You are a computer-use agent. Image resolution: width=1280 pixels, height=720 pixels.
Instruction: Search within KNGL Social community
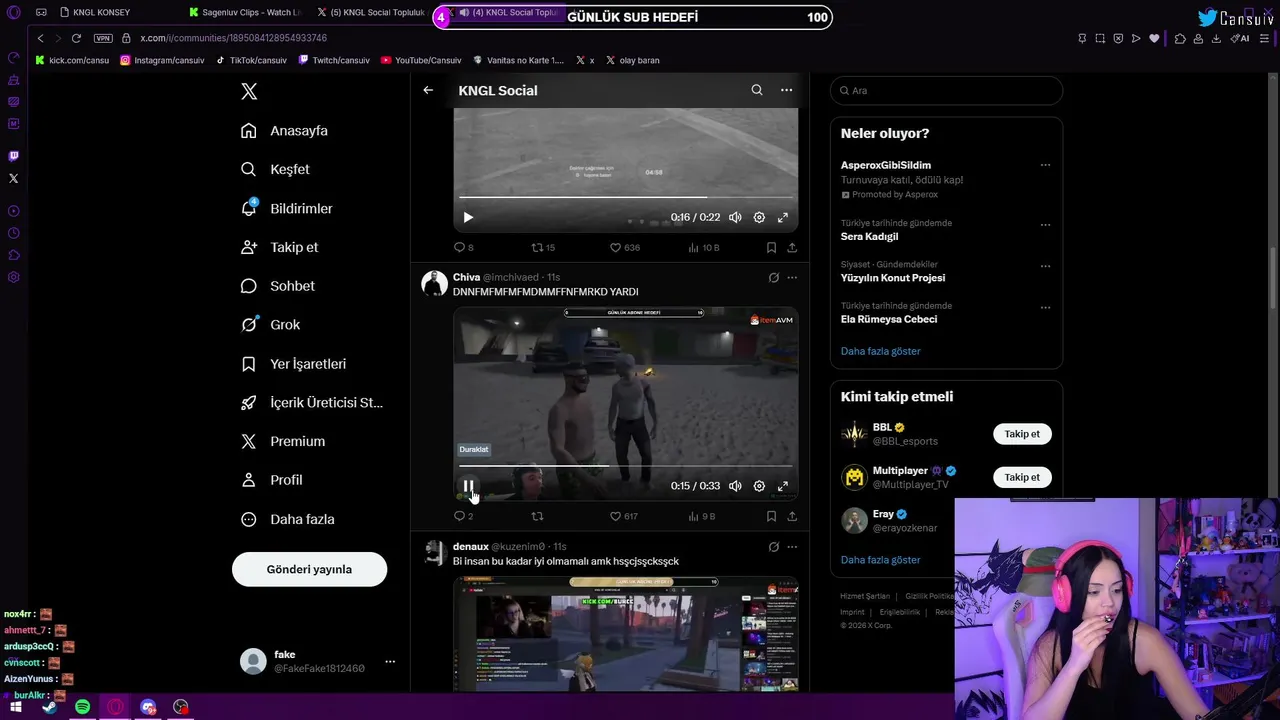point(757,90)
